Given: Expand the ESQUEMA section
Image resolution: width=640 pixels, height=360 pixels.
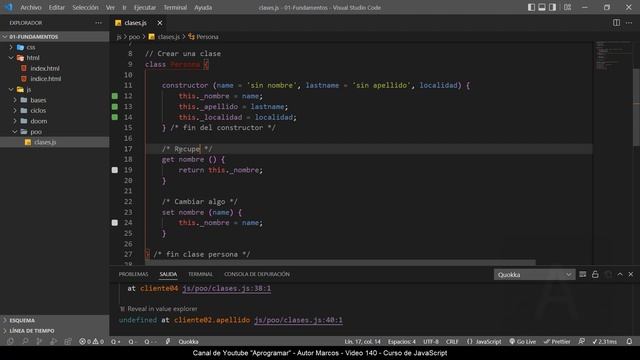Looking at the screenshot, I should [x=55, y=320].
